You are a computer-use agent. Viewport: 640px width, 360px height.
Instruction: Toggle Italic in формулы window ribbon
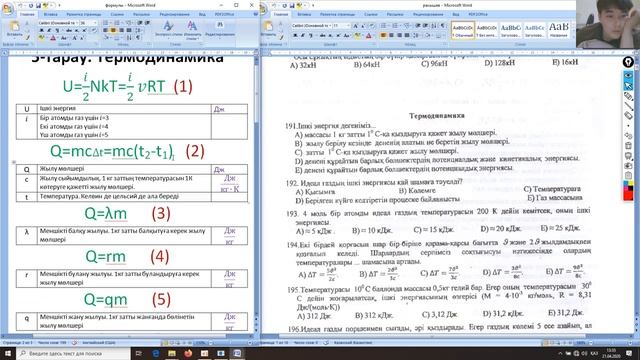click(x=48, y=31)
